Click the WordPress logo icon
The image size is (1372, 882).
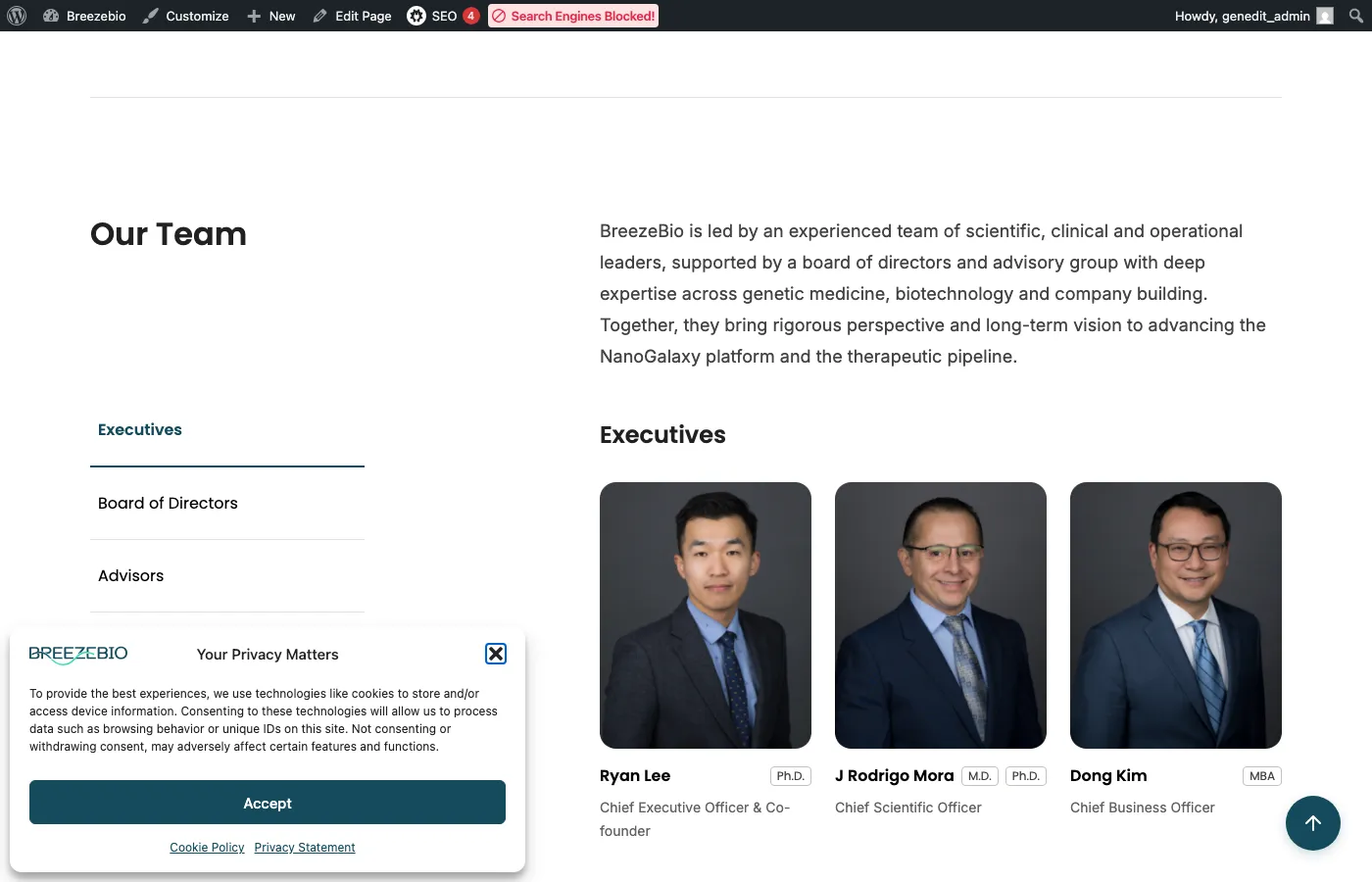click(17, 16)
